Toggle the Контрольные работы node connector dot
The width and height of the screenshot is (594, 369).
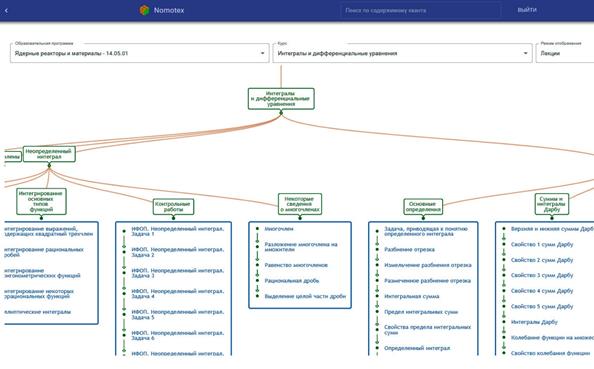(174, 218)
